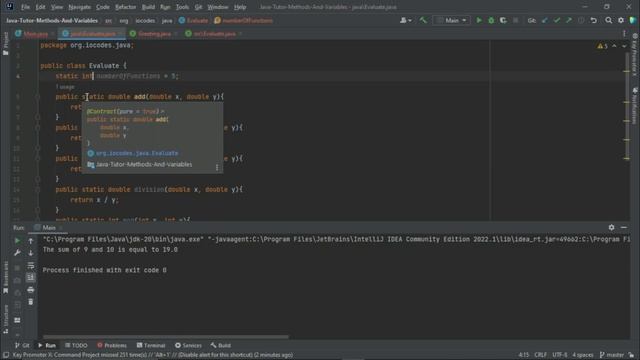Viewport: 640px width, 360px height.
Task: Build project with the hammer icon
Action: [x=423, y=20]
